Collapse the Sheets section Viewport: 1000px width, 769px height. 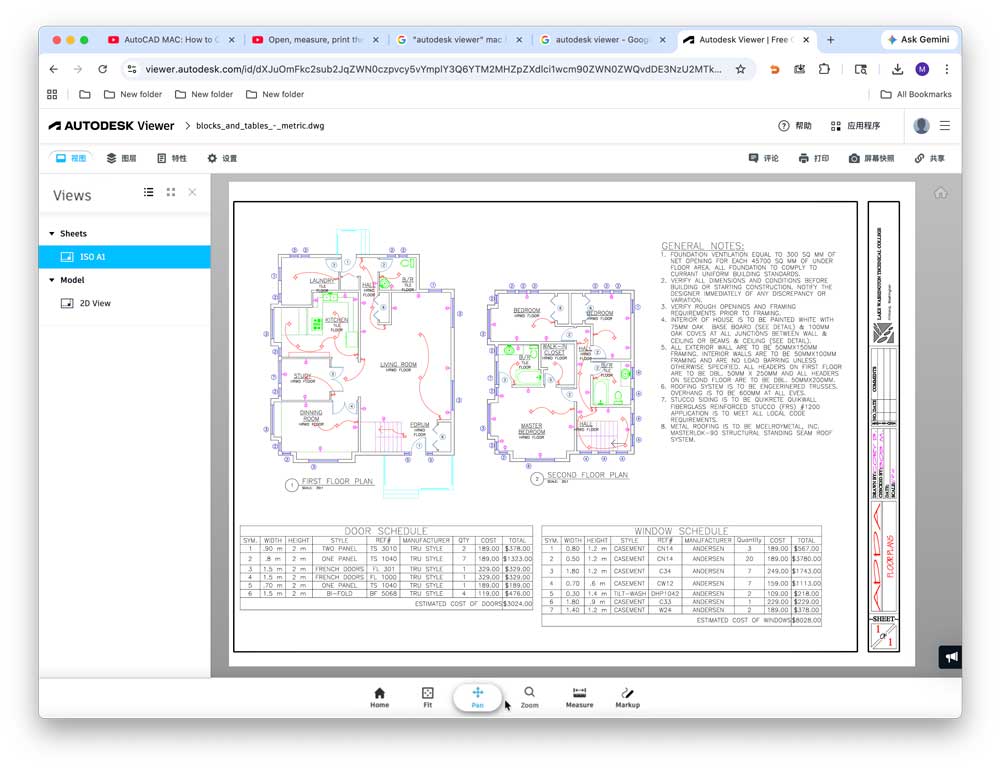coord(52,234)
